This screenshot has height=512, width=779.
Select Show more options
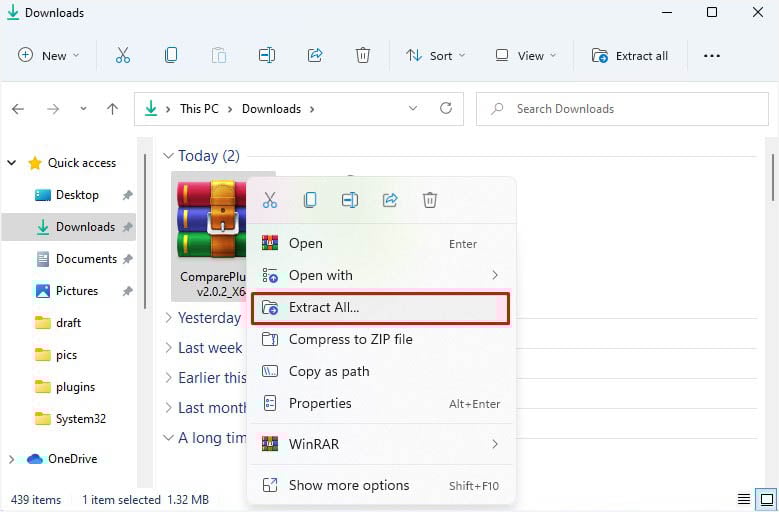pos(381,485)
